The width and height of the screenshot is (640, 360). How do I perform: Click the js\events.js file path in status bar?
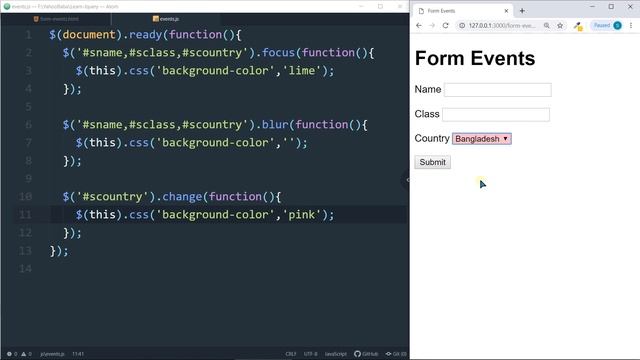pyautogui.click(x=52, y=354)
